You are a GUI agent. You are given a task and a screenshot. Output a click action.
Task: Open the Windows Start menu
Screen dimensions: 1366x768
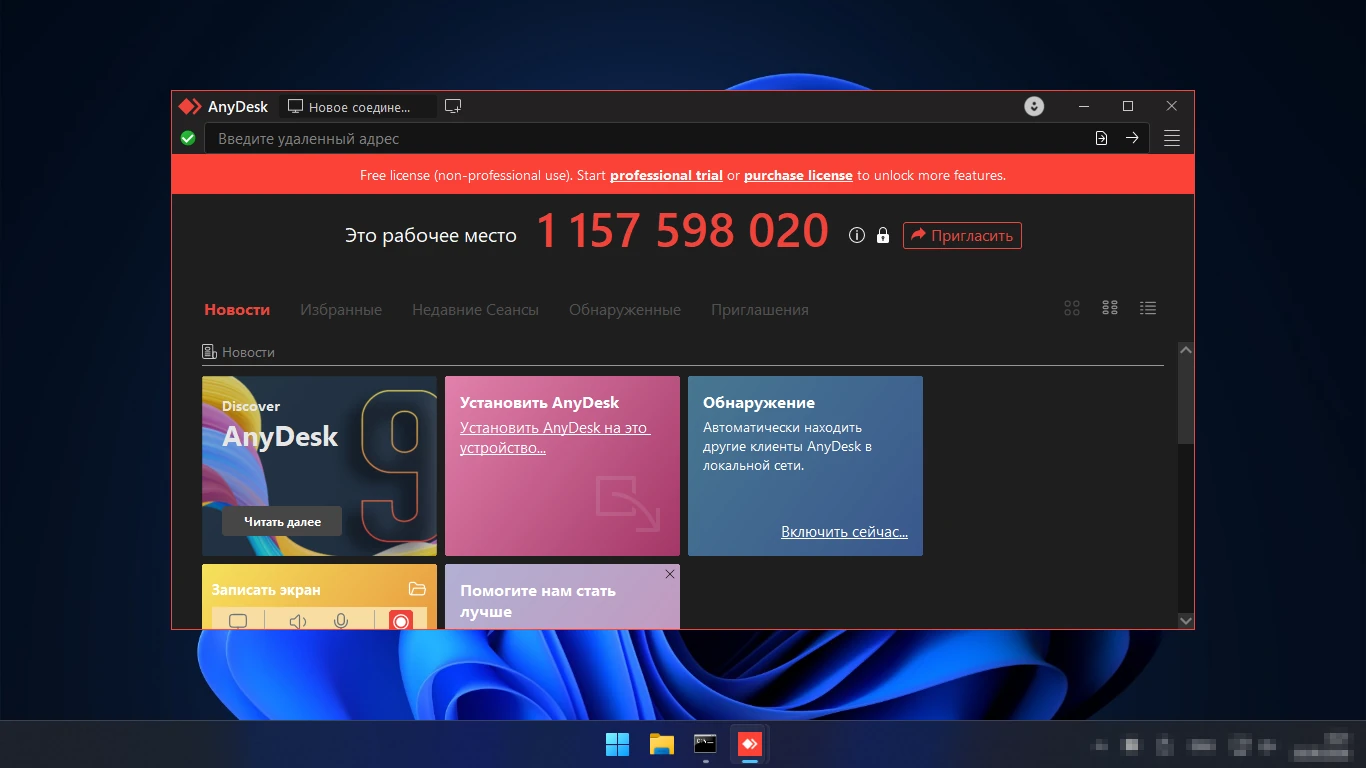tap(617, 744)
